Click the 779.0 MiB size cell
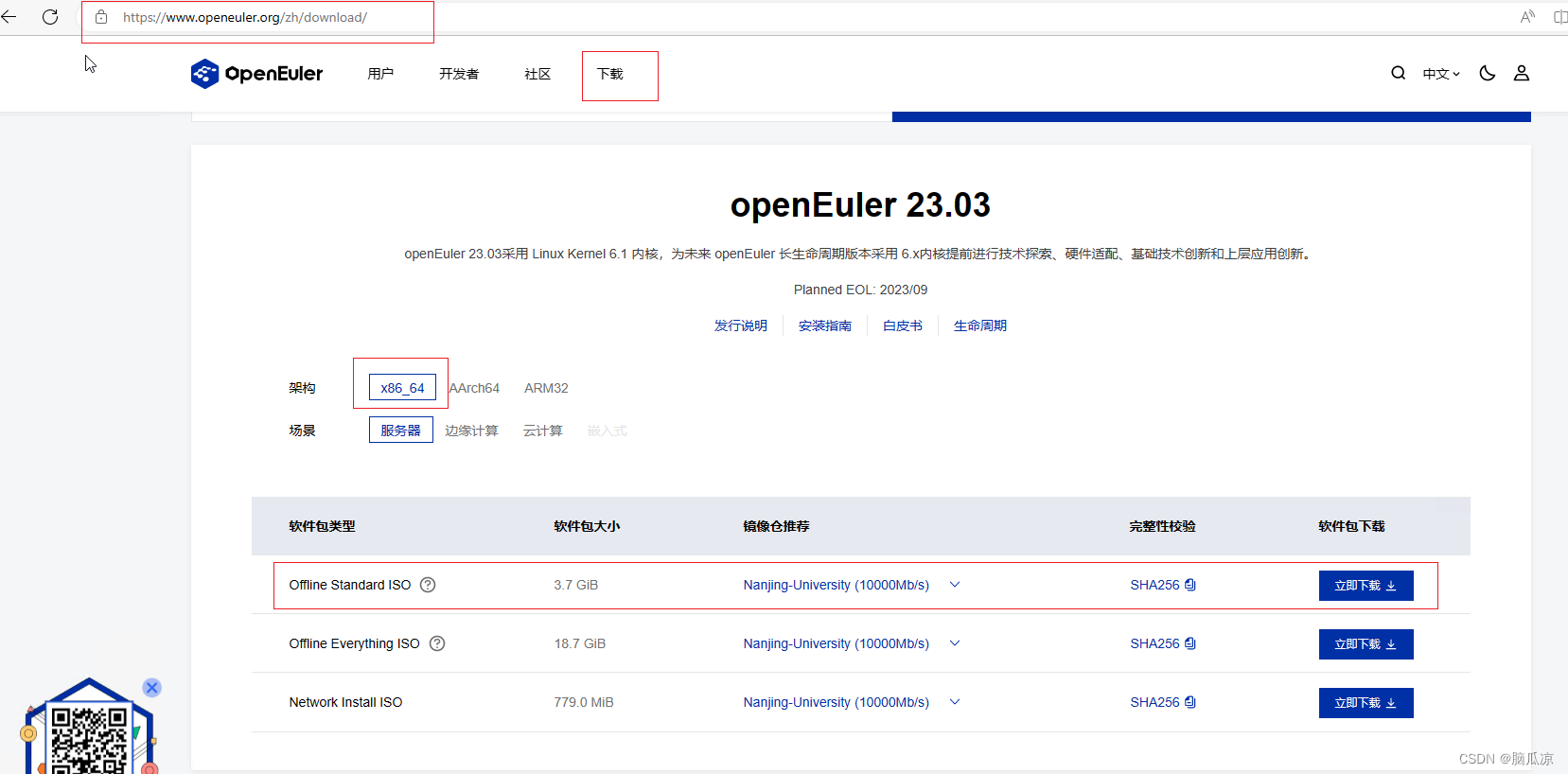Screen dimensions: 1568x774 [584, 702]
